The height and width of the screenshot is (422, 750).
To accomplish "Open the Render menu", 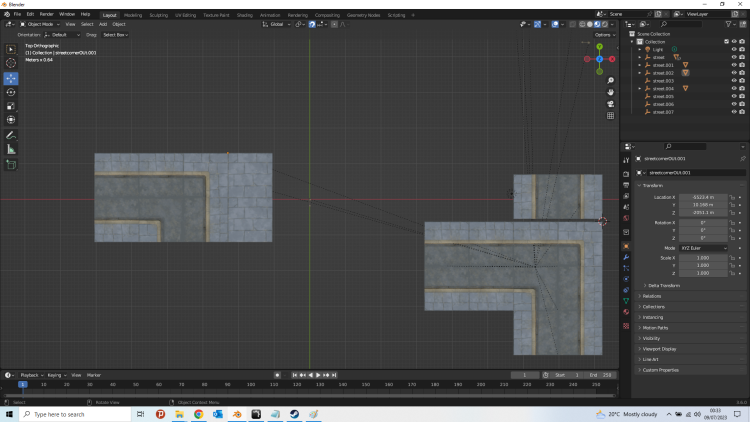I will point(46,14).
